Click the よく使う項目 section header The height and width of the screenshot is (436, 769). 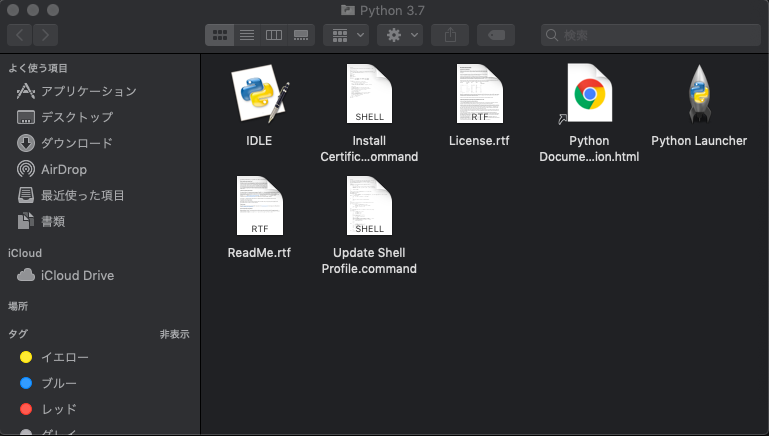point(38,68)
